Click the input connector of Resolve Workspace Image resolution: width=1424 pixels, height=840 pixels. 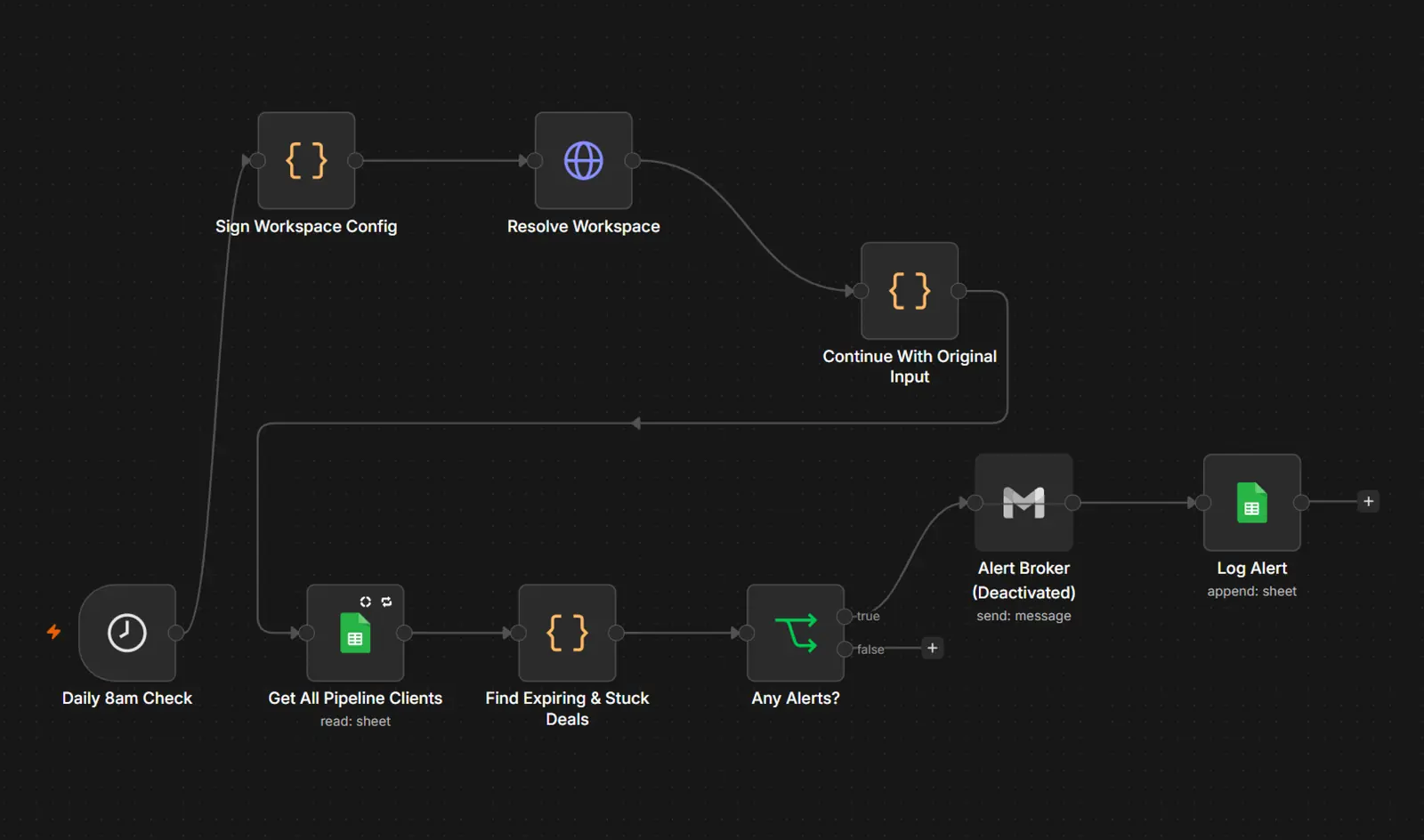[535, 161]
